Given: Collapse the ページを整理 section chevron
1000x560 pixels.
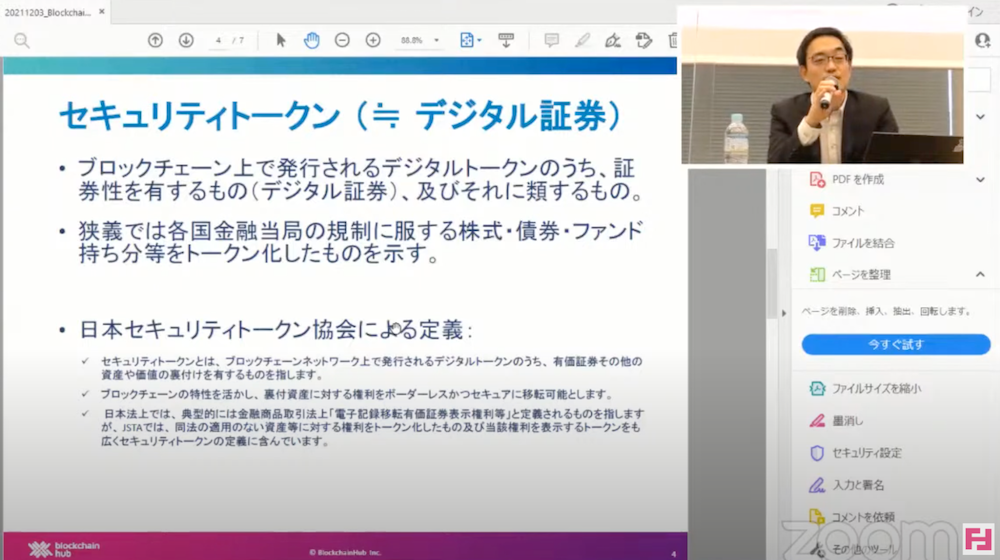Looking at the screenshot, I should click(x=980, y=274).
